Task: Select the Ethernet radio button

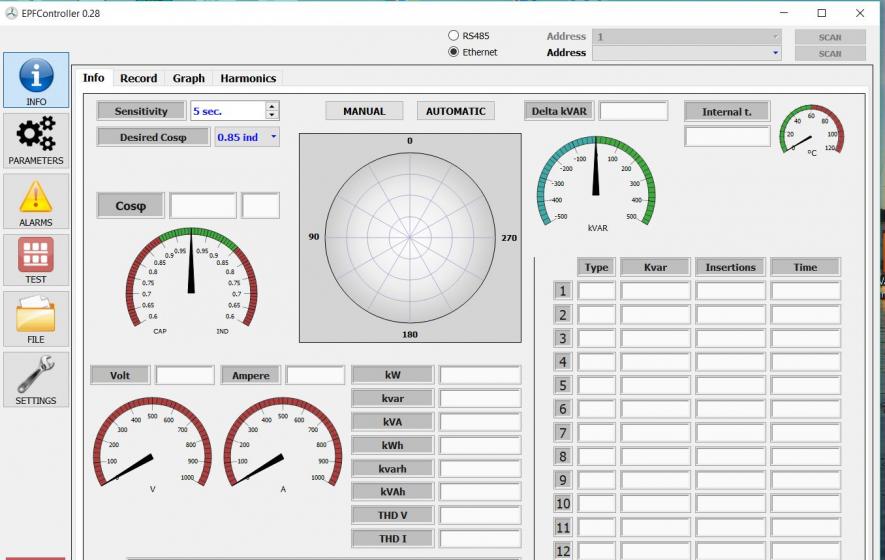Action: pyautogui.click(x=453, y=52)
